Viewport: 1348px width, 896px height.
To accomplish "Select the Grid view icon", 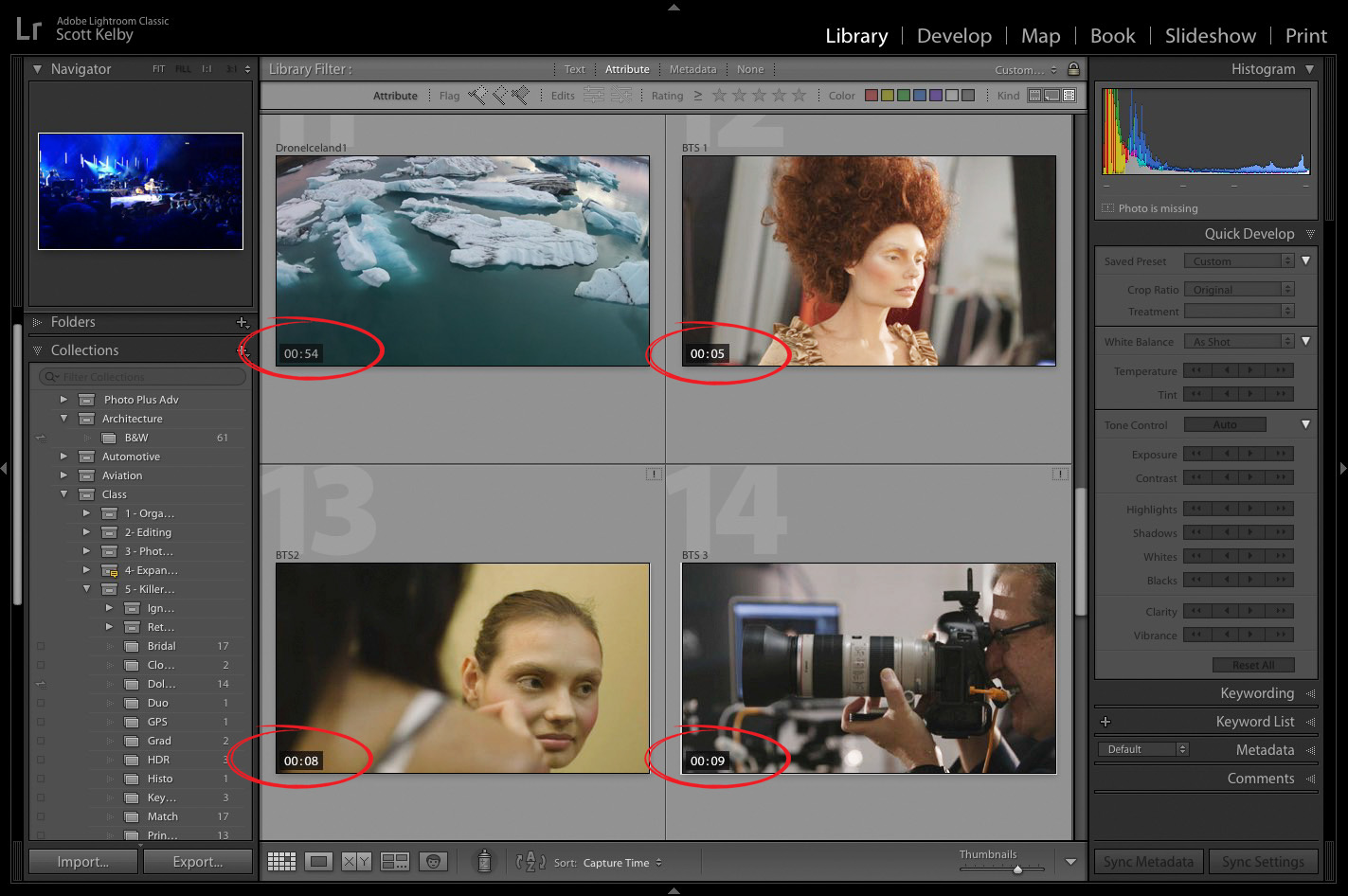I will pyautogui.click(x=281, y=860).
